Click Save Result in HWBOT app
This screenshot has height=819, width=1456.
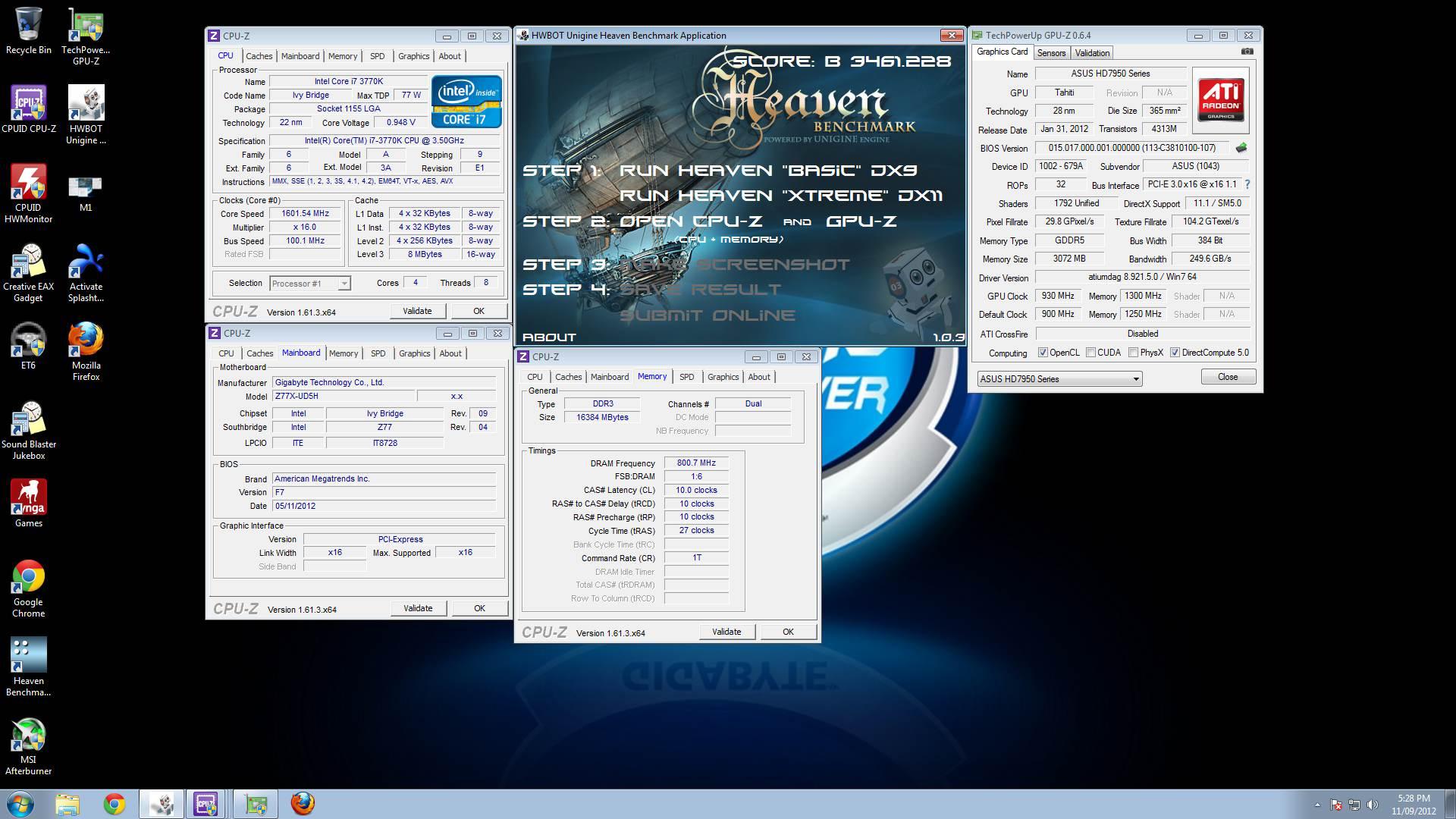700,289
